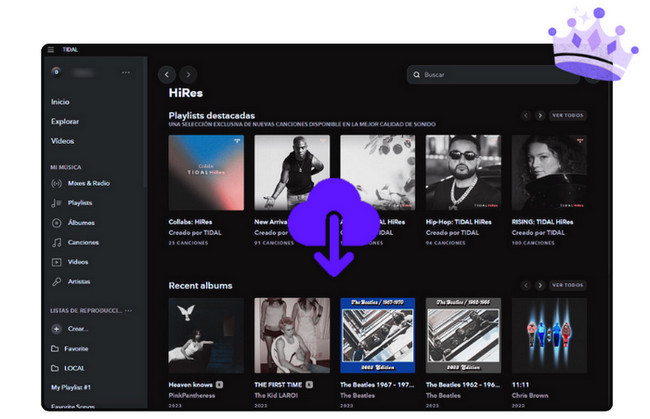
Task: Show previous Recent albums items
Action: (526, 285)
